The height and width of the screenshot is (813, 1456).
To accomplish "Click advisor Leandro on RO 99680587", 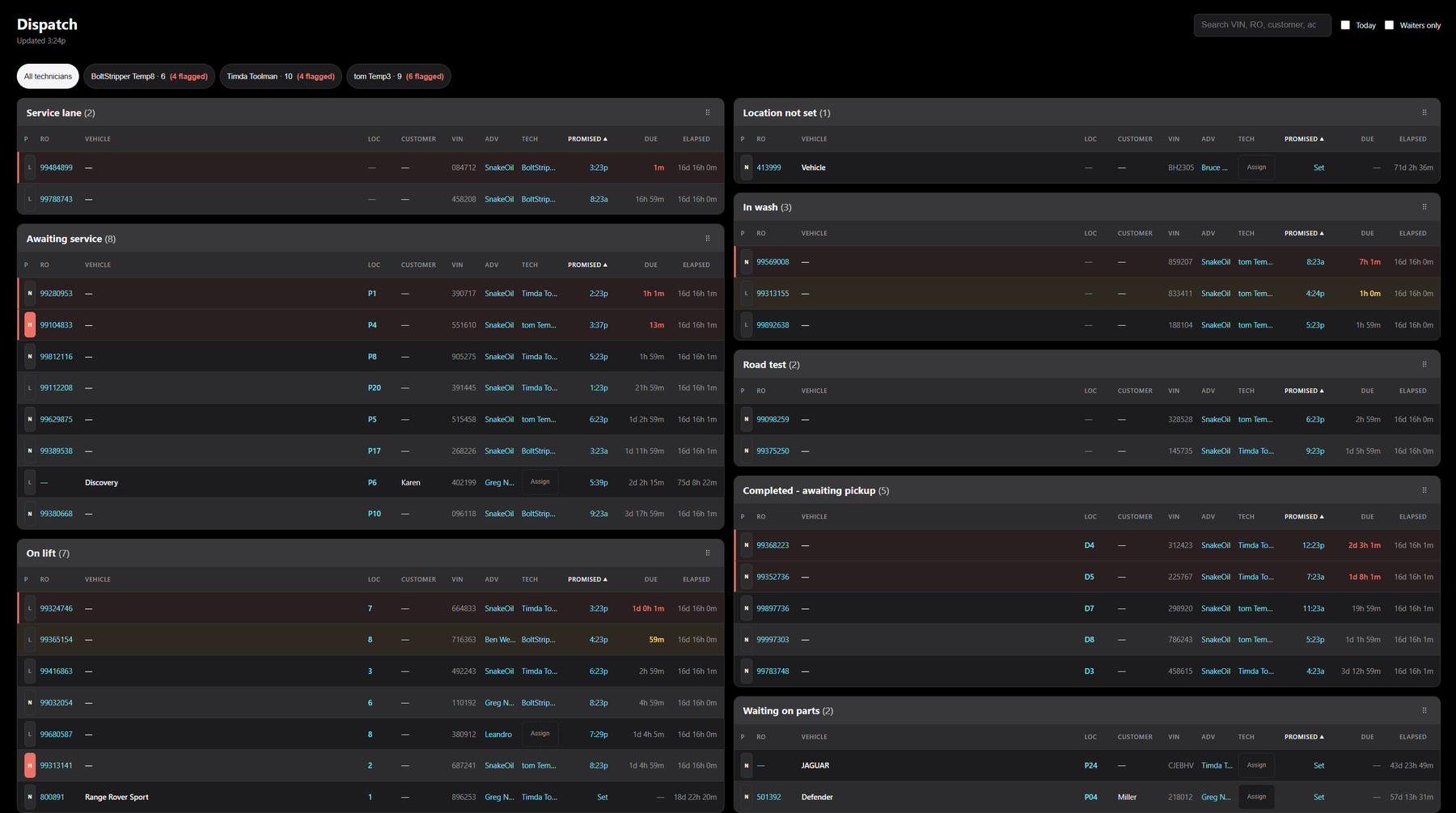I will pyautogui.click(x=498, y=735).
